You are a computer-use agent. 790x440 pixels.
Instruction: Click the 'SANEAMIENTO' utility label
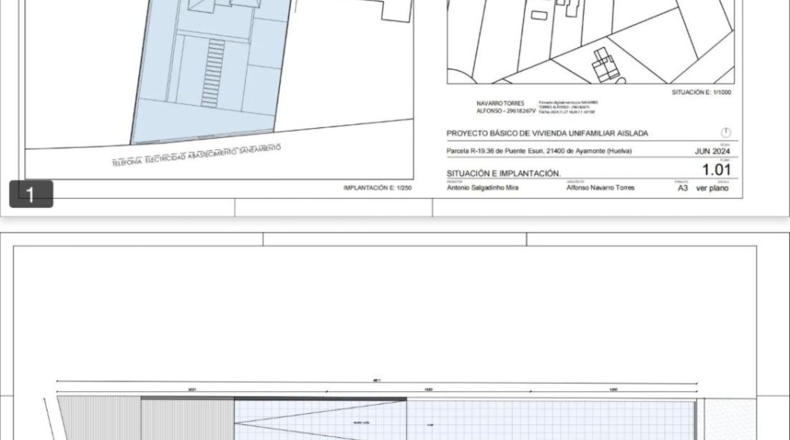tap(259, 149)
